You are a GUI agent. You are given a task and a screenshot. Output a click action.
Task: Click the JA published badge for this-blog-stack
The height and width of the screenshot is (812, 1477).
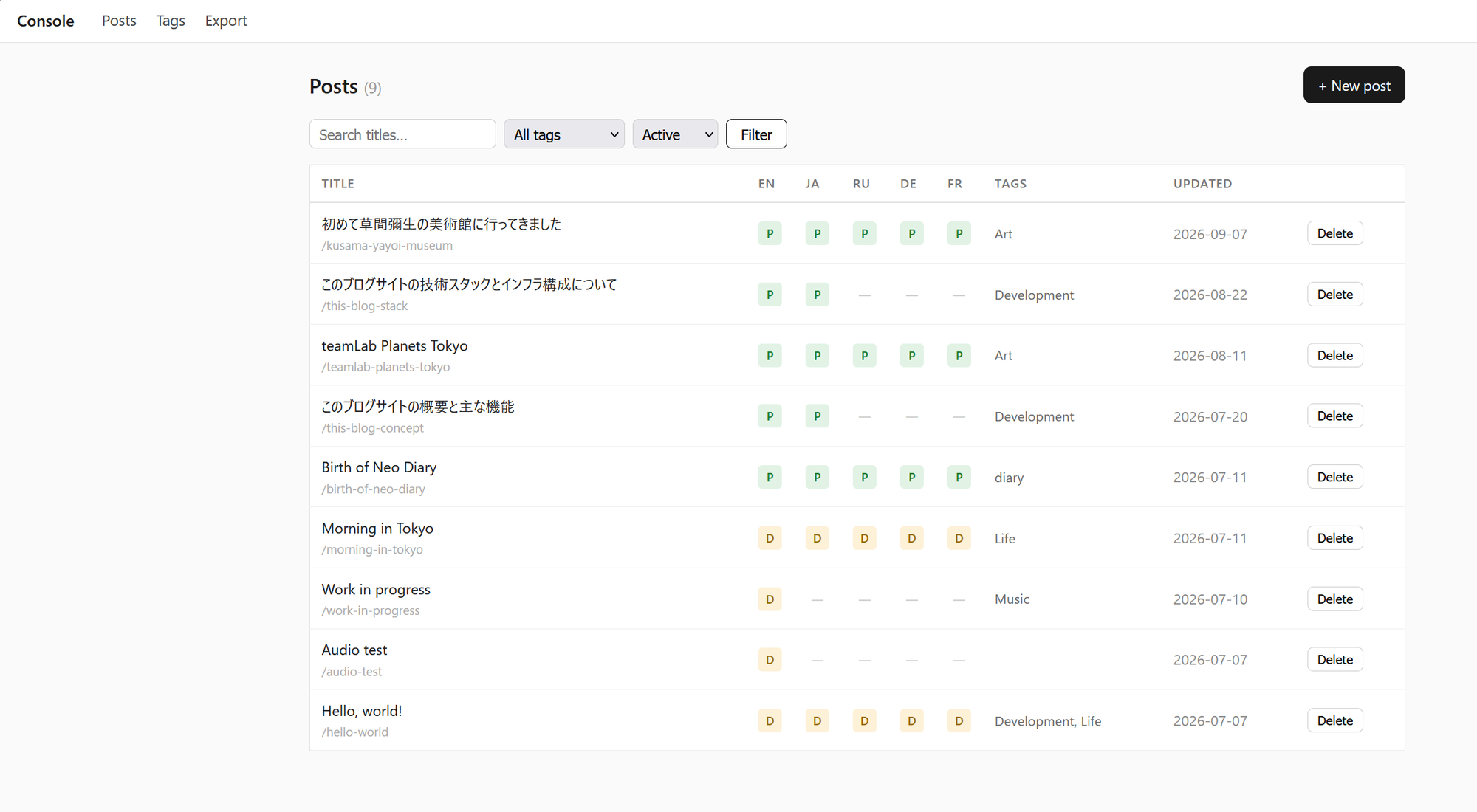click(817, 295)
